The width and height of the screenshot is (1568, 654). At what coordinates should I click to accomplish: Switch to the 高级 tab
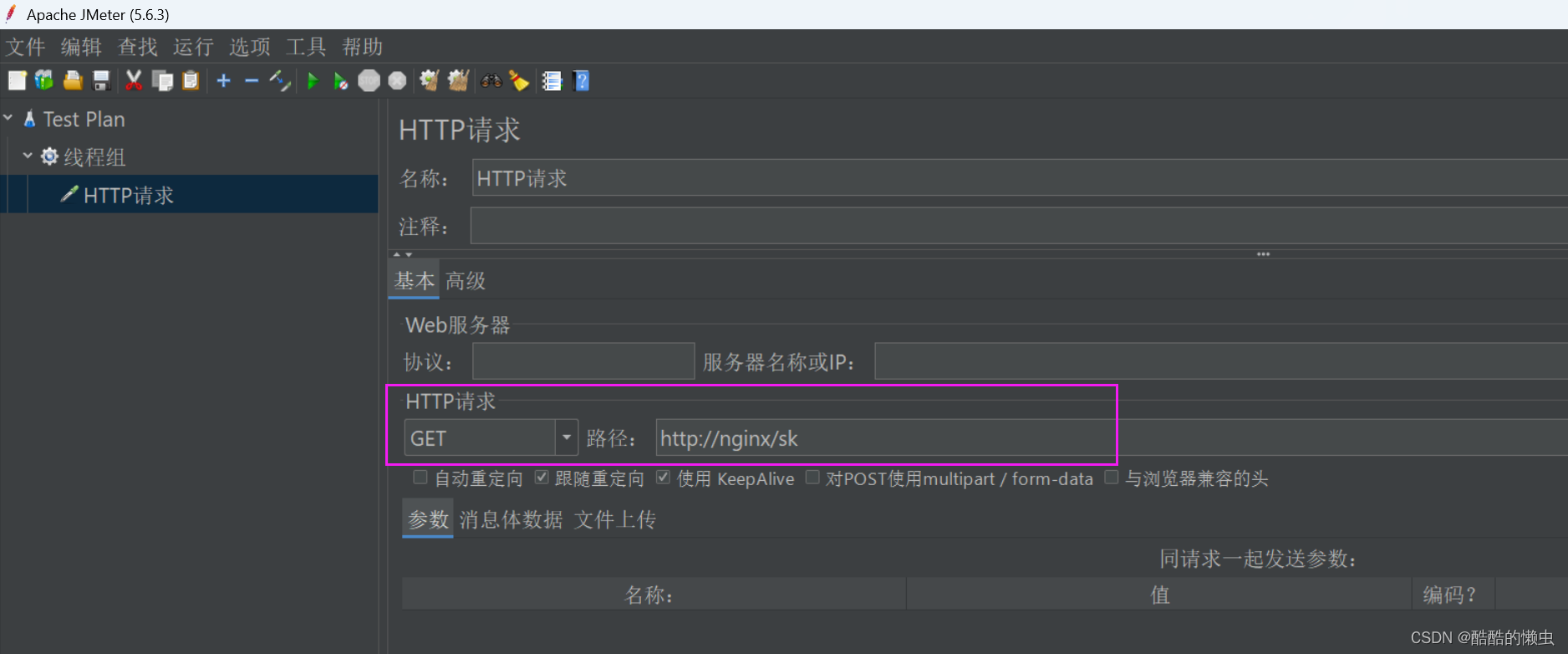(466, 280)
